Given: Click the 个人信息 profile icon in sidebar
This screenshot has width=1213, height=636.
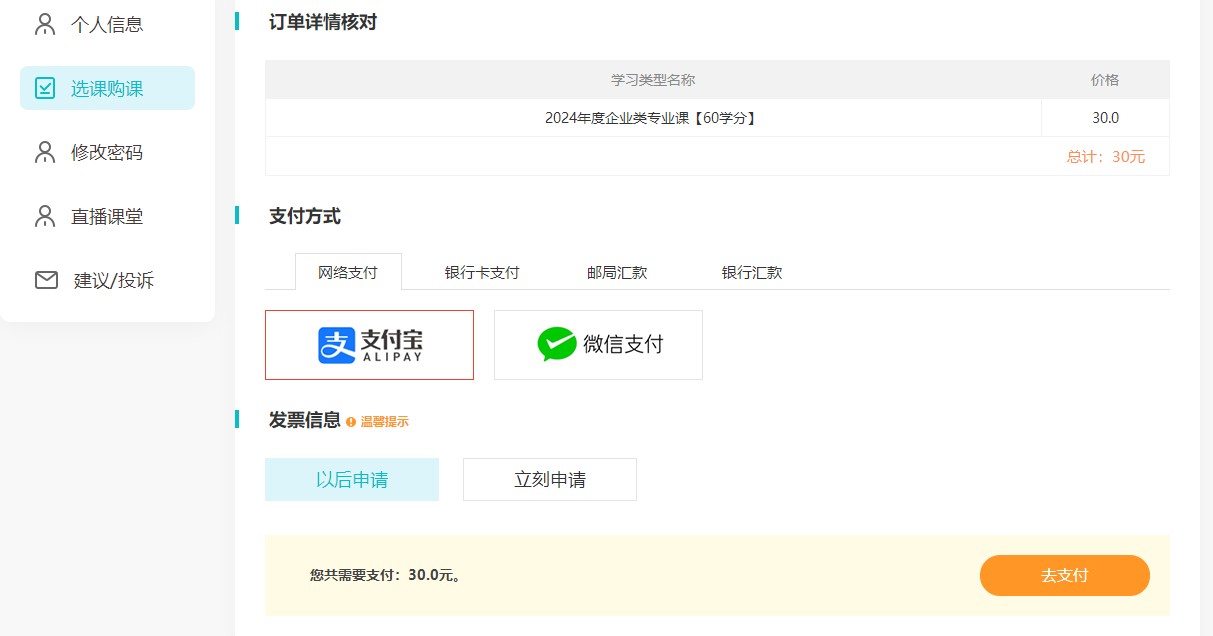Looking at the screenshot, I should tap(43, 23).
